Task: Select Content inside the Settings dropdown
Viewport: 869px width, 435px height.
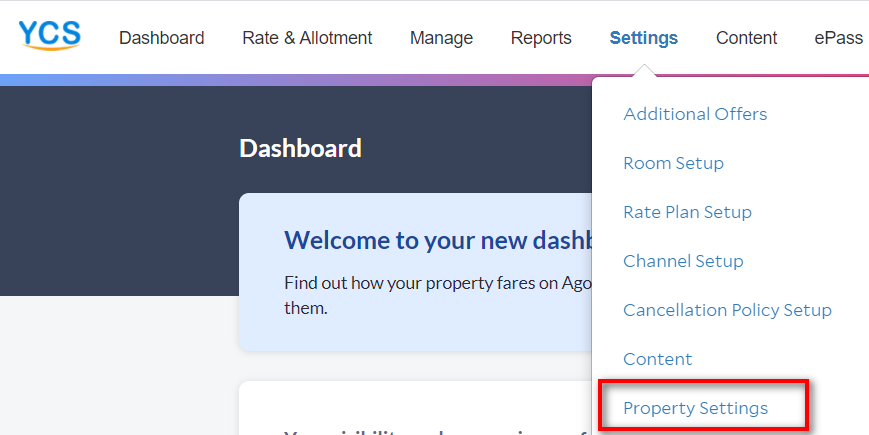Action: point(657,359)
